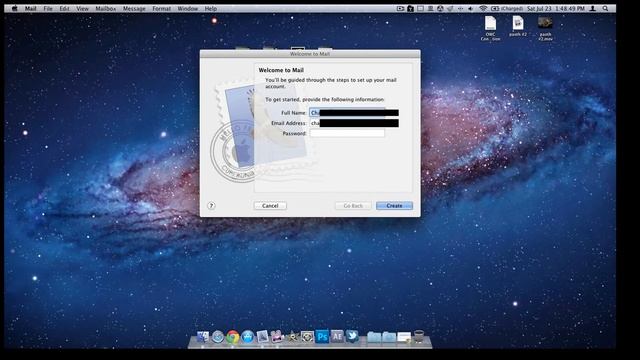Open the App Store dock icon
Viewport: 640px width, 360px height.
(248, 337)
